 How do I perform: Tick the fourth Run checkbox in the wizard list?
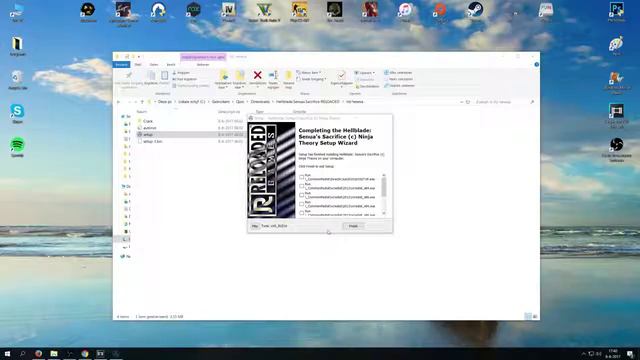point(302,204)
